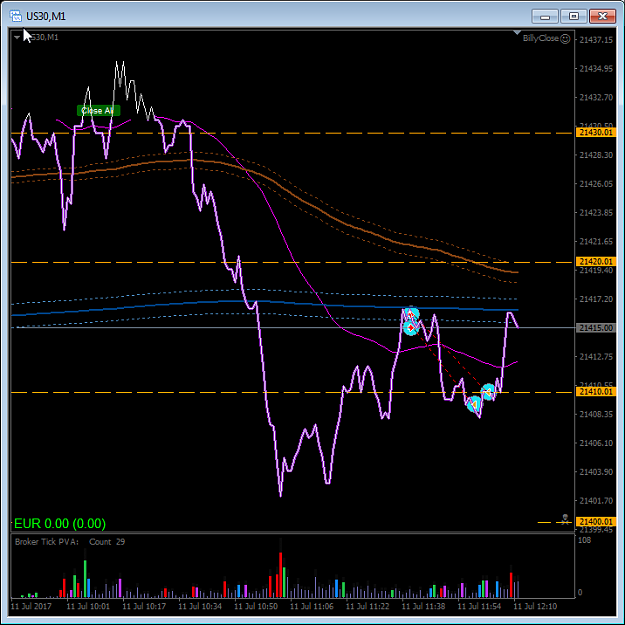
Task: Open the chart dropdown arrow beside US30,M1
Action: click(17, 37)
